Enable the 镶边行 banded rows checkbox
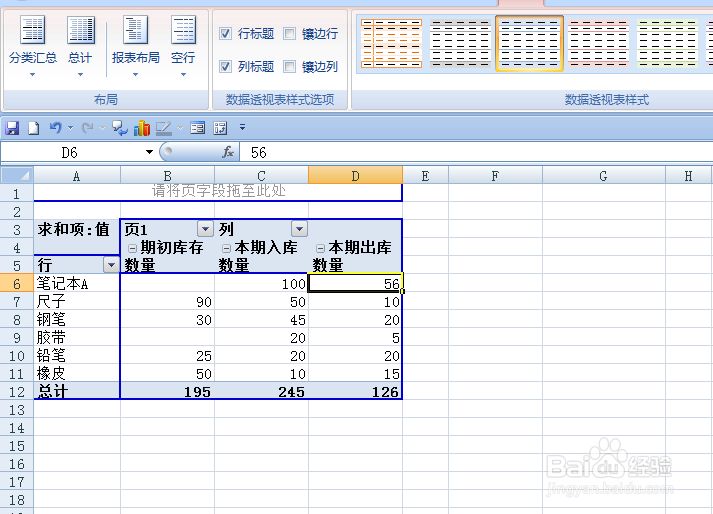This screenshot has height=514, width=713. (289, 34)
